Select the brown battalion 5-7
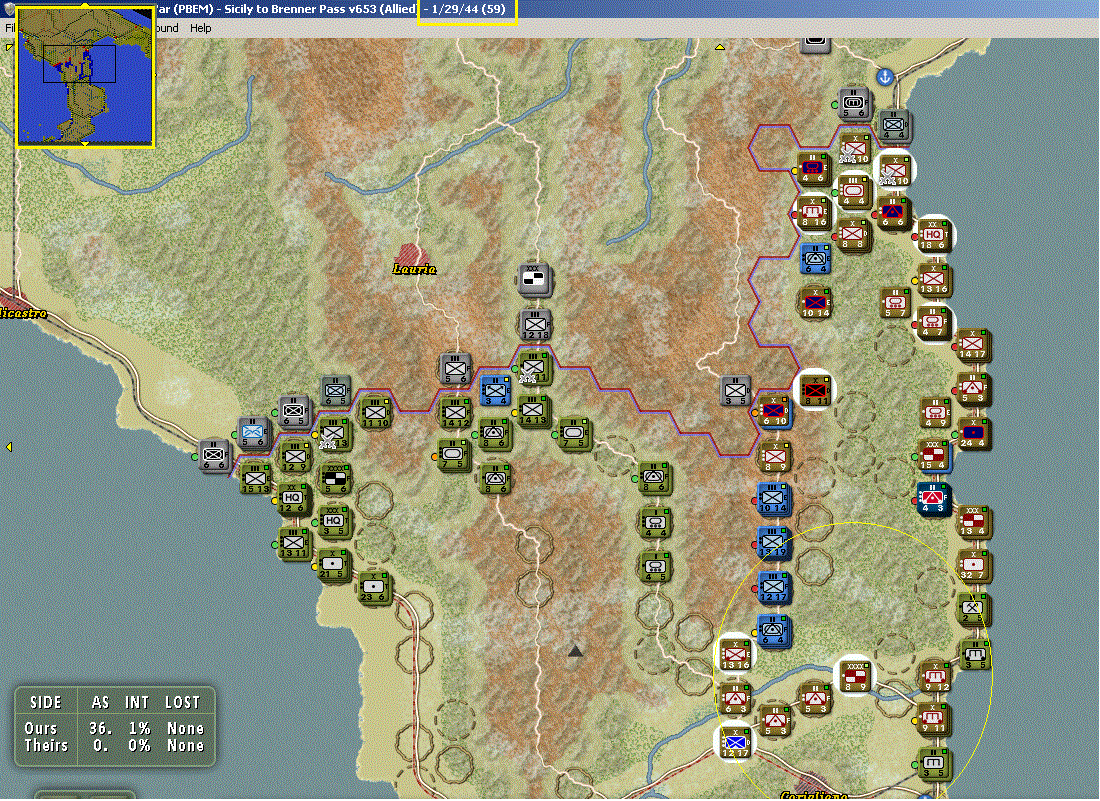 pos(895,303)
